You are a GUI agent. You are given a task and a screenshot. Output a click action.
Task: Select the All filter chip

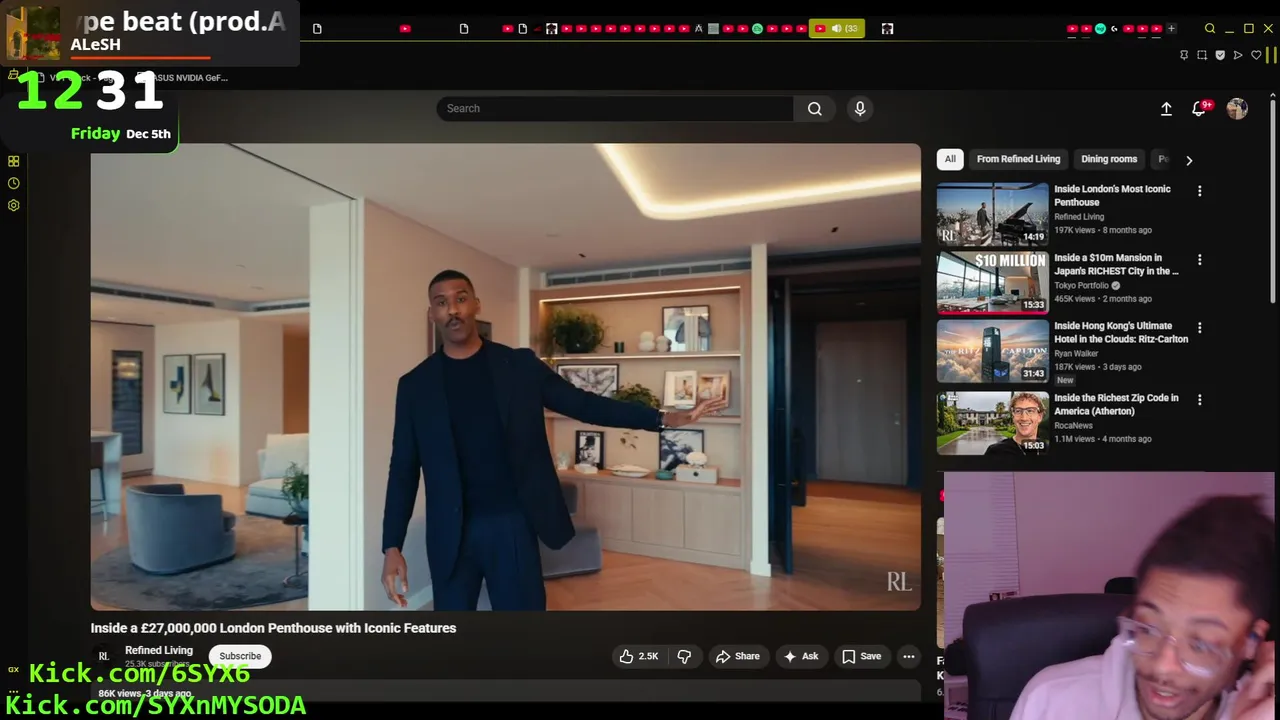pyautogui.click(x=950, y=159)
